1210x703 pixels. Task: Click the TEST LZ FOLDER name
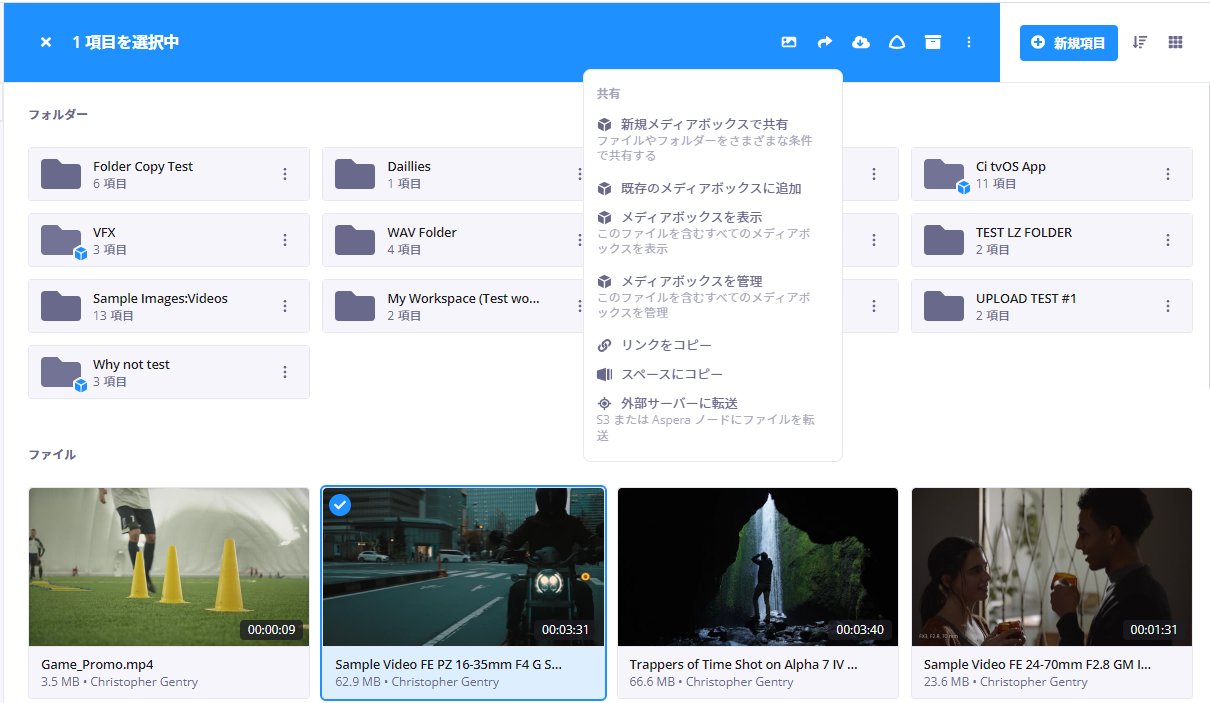[1024, 233]
